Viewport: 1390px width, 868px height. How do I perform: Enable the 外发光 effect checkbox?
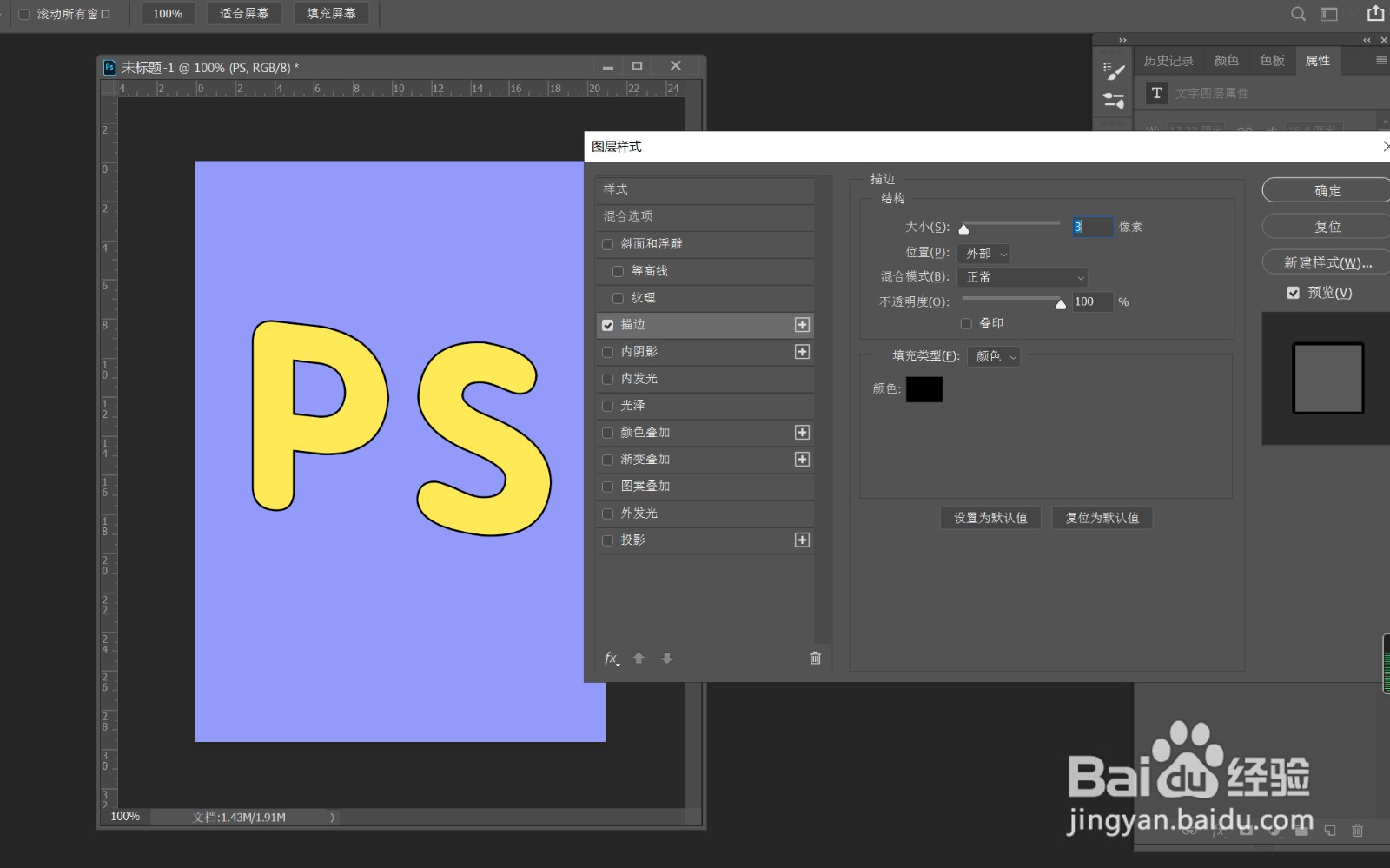click(x=608, y=514)
